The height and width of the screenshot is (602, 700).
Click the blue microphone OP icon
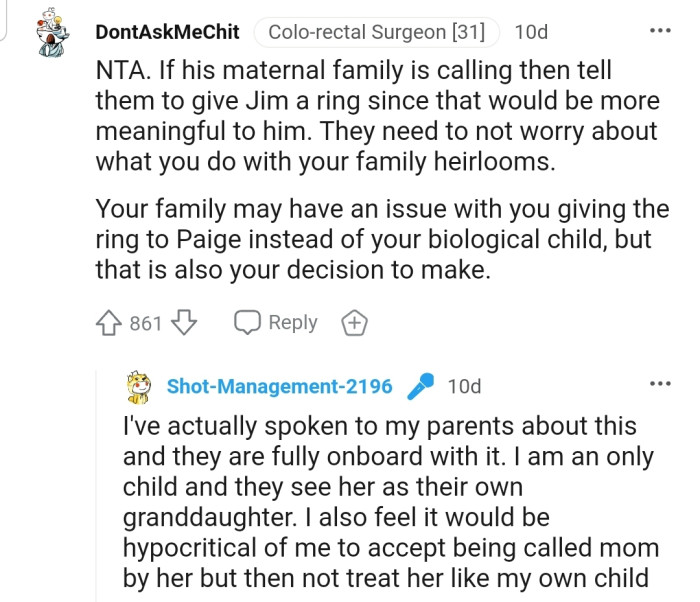coord(424,386)
